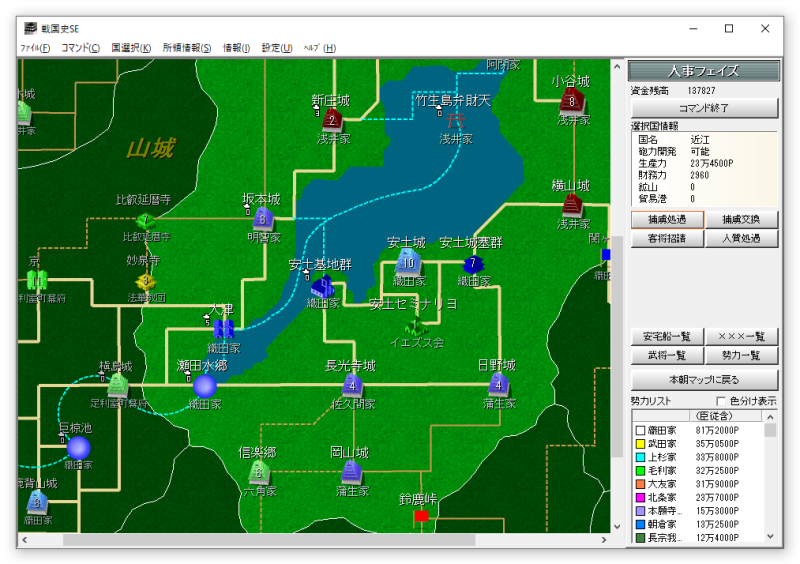The height and width of the screenshot is (564, 800).
Task: Click the Sakamoto castle icon (坂本城)
Action: [x=263, y=219]
